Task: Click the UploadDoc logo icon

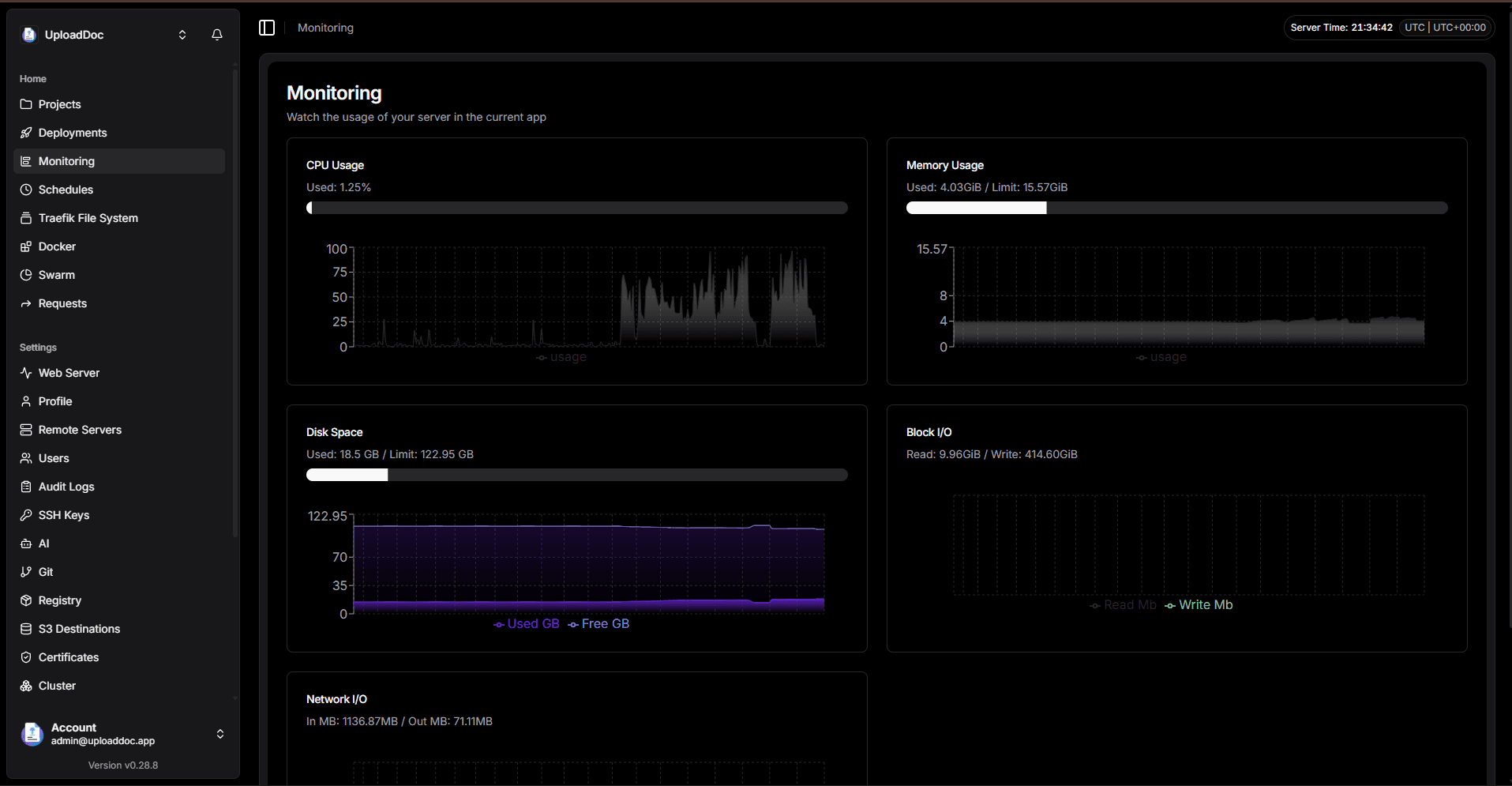Action: click(x=29, y=35)
